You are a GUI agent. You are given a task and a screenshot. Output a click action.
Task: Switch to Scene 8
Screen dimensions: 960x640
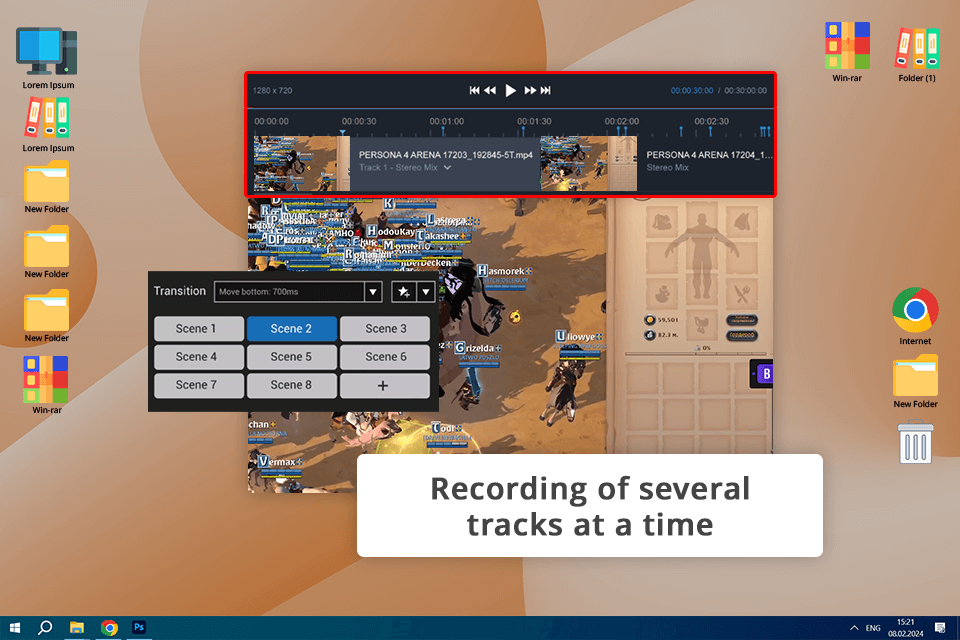click(292, 385)
